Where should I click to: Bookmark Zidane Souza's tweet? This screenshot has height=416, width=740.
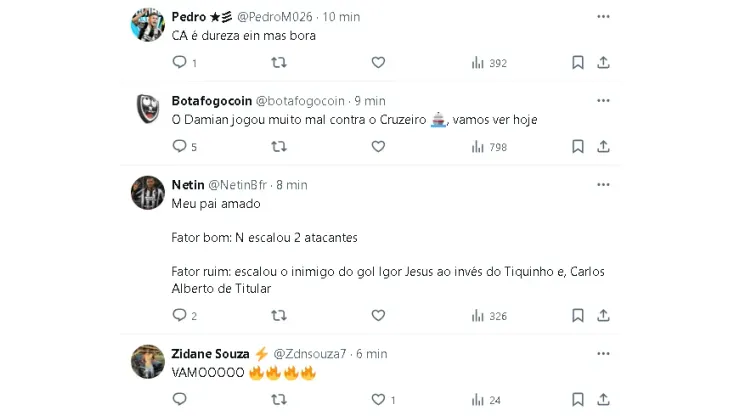tap(578, 399)
